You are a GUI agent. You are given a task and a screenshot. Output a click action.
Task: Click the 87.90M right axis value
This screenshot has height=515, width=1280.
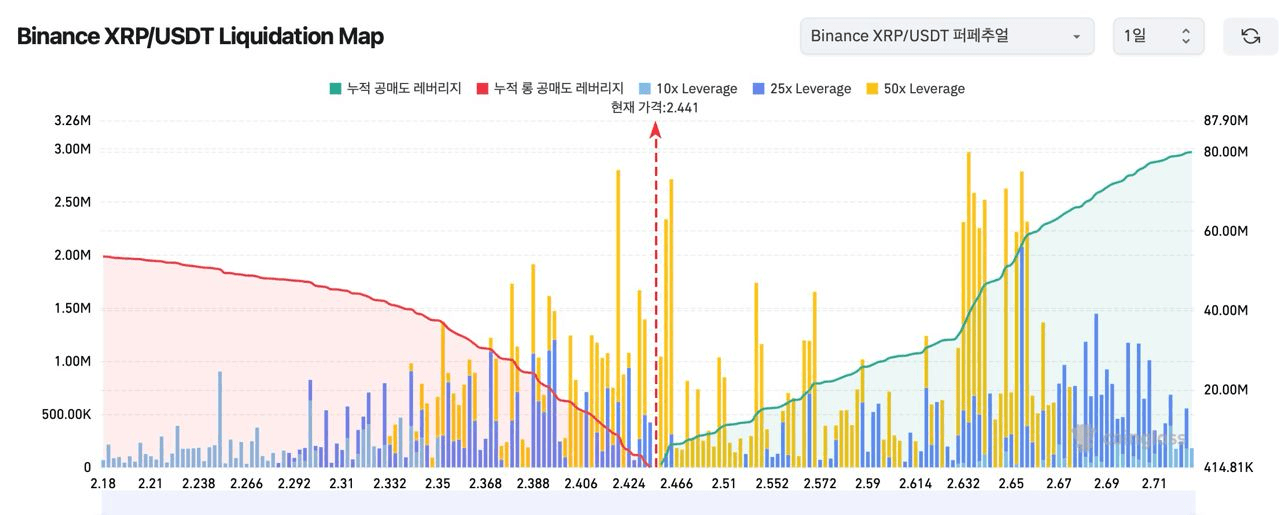tap(1226, 121)
